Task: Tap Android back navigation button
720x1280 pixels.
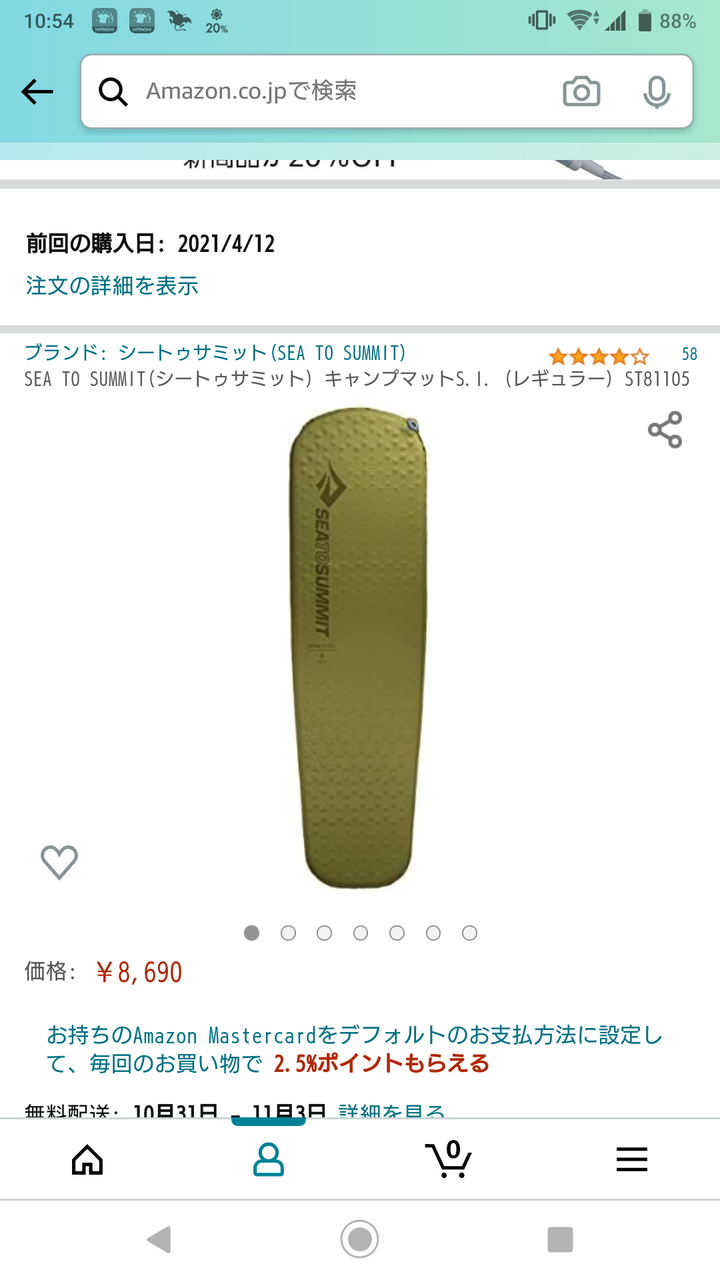Action: tap(158, 1240)
